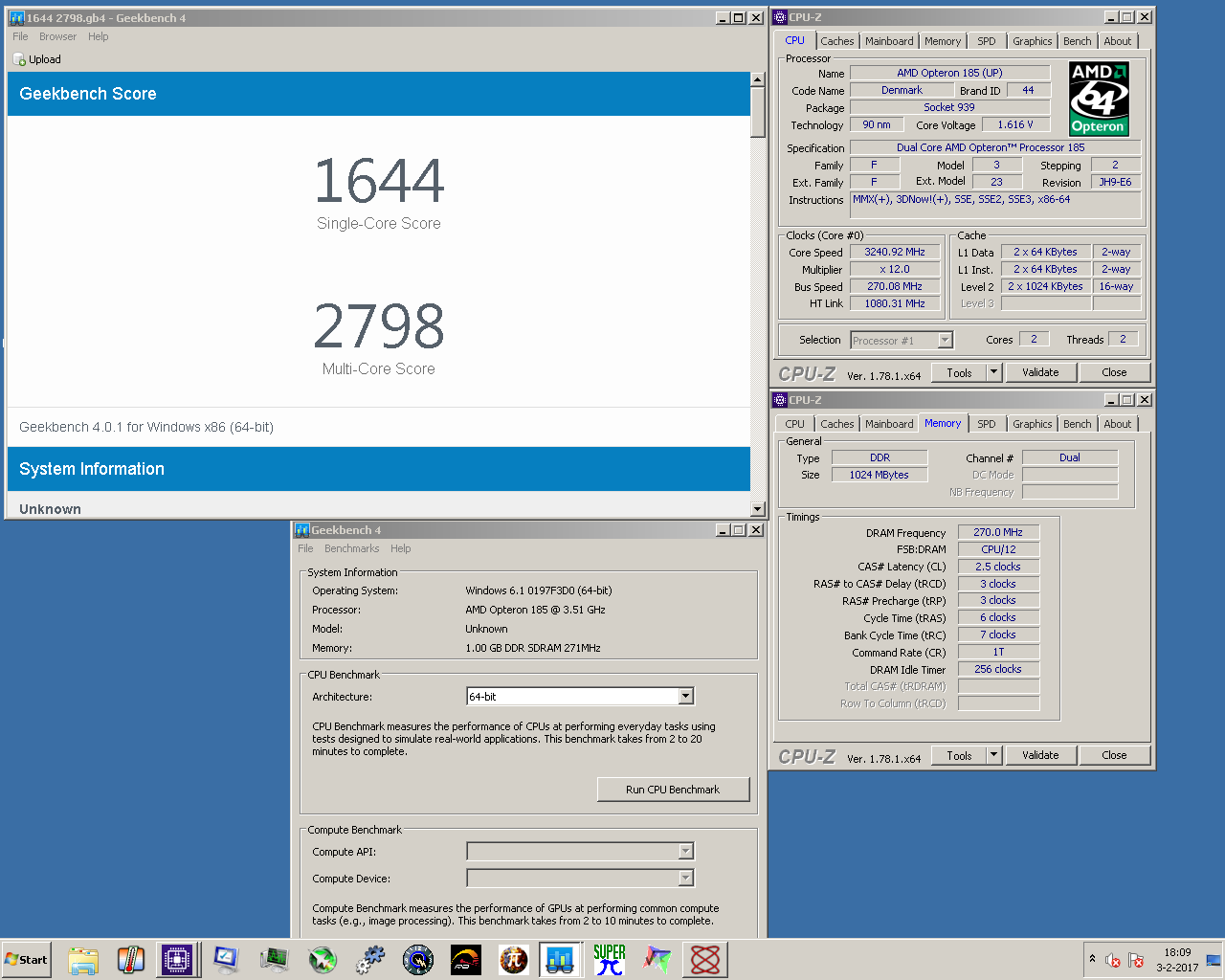This screenshot has width=1225, height=980.
Task: Click Validate in top CPU-Z window
Action: coord(1040,372)
